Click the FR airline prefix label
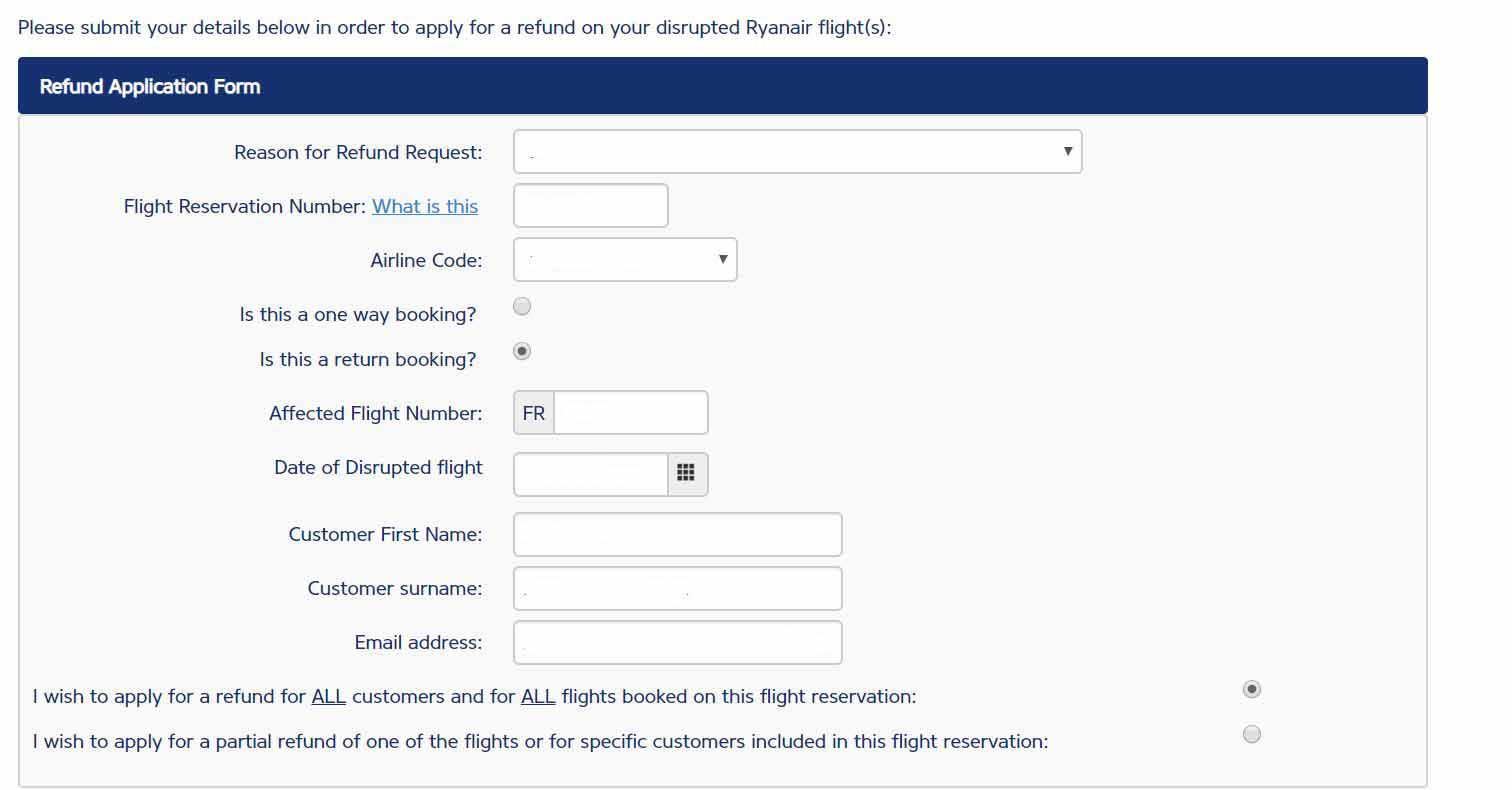 point(533,412)
